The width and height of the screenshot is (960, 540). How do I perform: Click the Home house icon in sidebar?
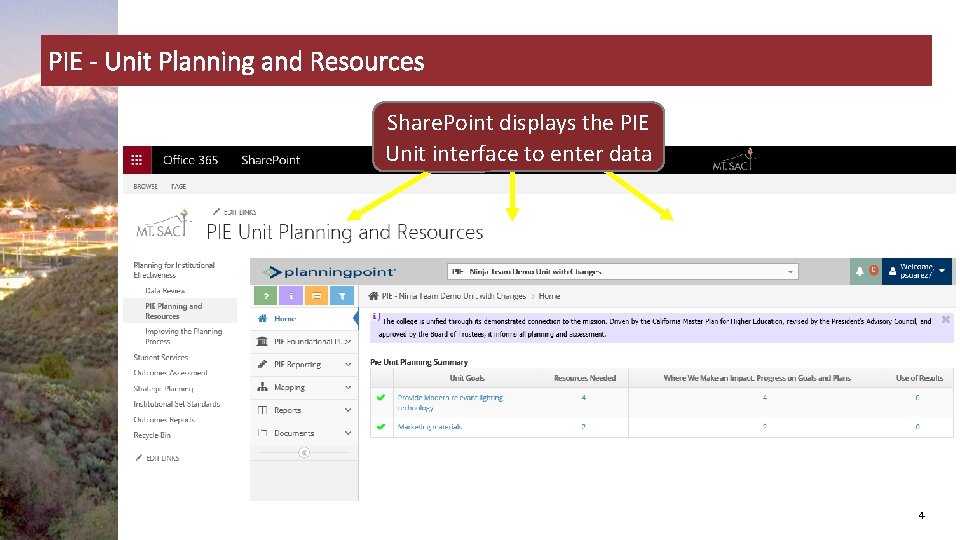[x=263, y=318]
